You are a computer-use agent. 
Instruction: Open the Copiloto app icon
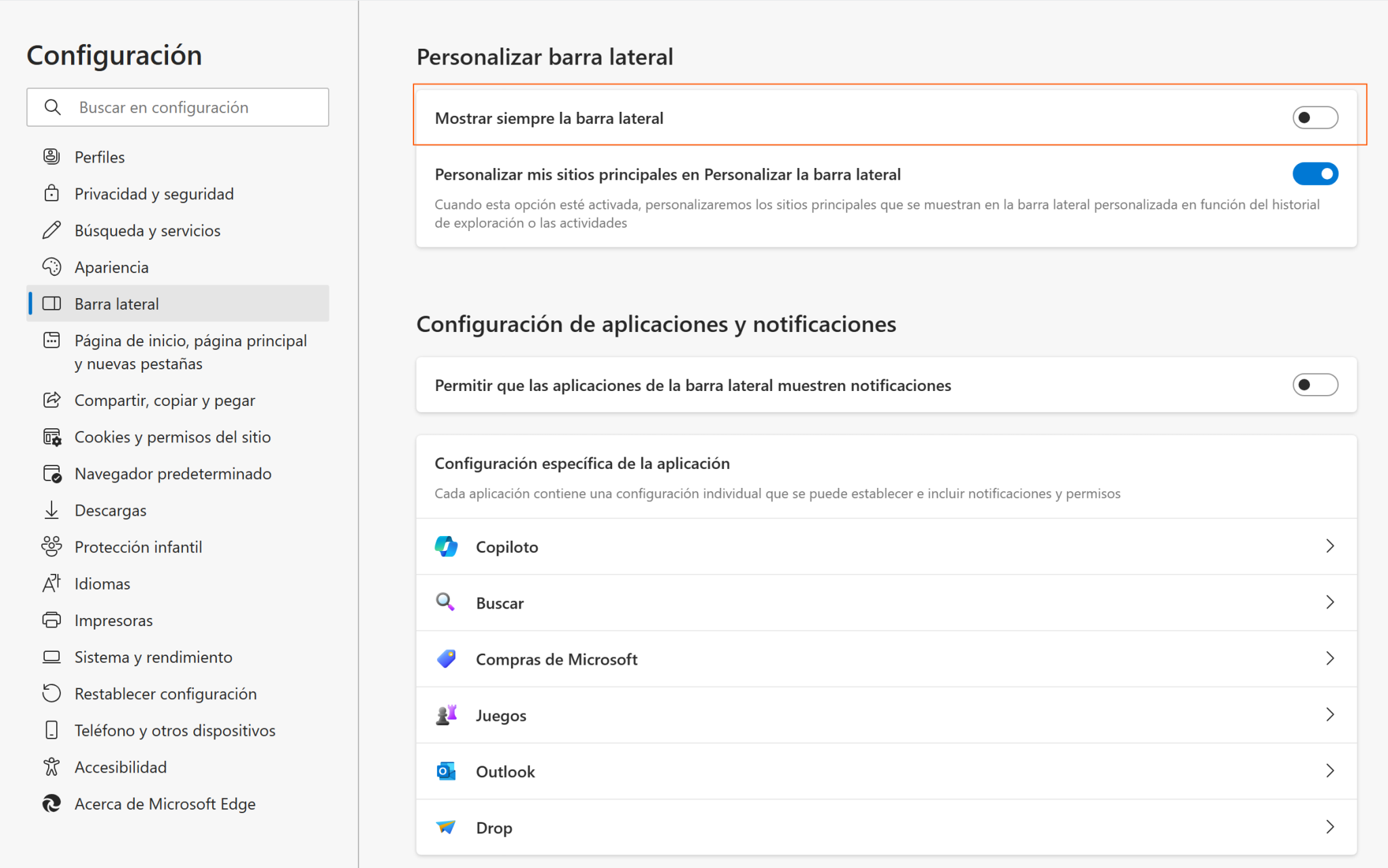(x=446, y=545)
